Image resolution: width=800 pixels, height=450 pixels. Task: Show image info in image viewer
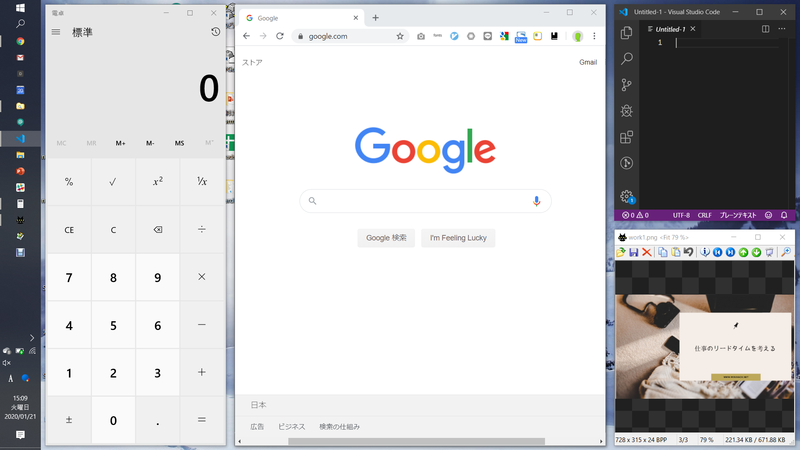click(705, 252)
